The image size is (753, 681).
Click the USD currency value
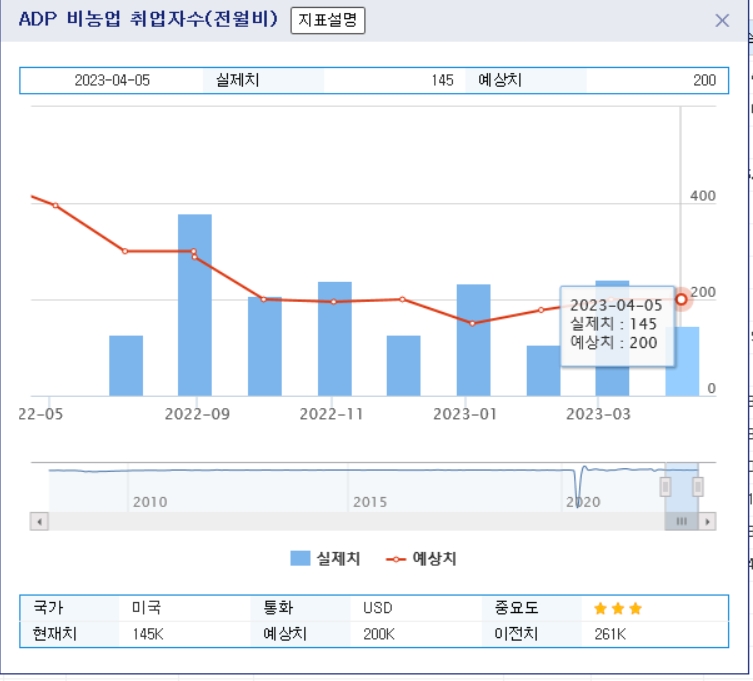pos(377,608)
